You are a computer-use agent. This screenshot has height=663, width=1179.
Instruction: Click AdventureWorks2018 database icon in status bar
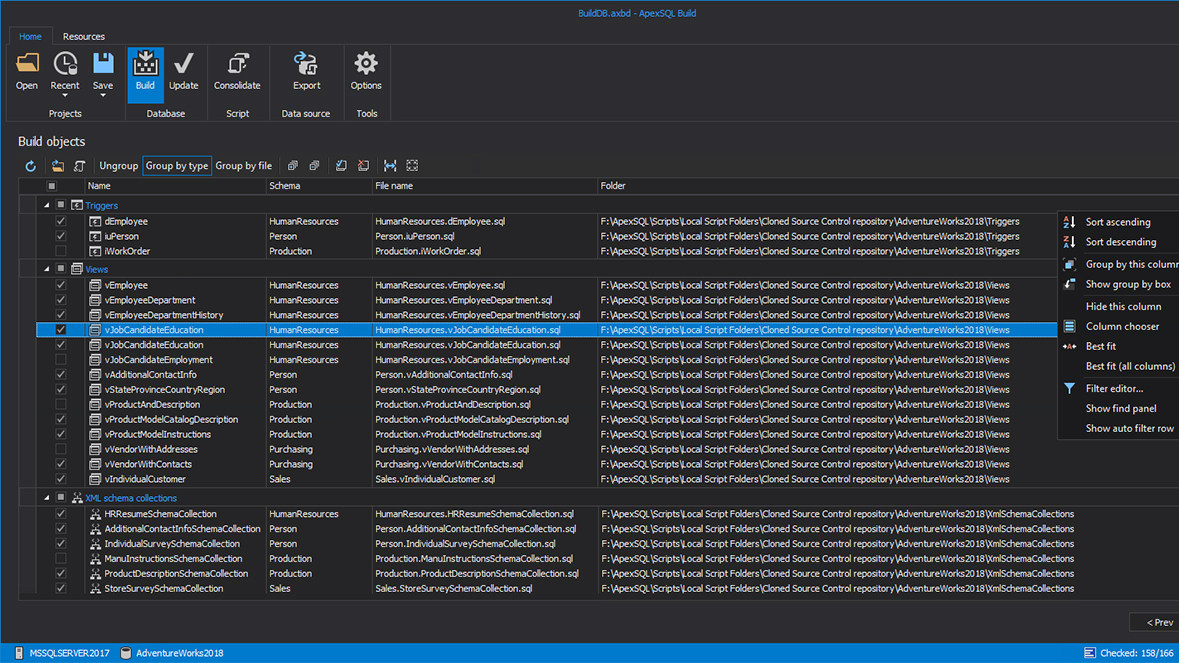126,653
